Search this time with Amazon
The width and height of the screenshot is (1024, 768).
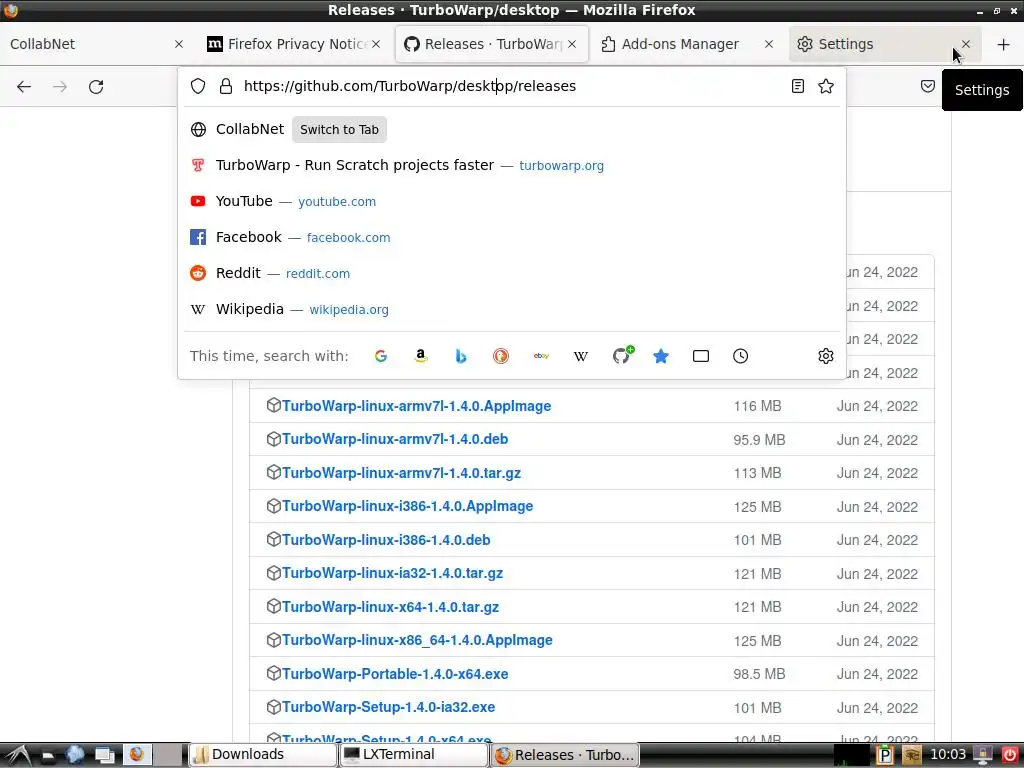(421, 356)
